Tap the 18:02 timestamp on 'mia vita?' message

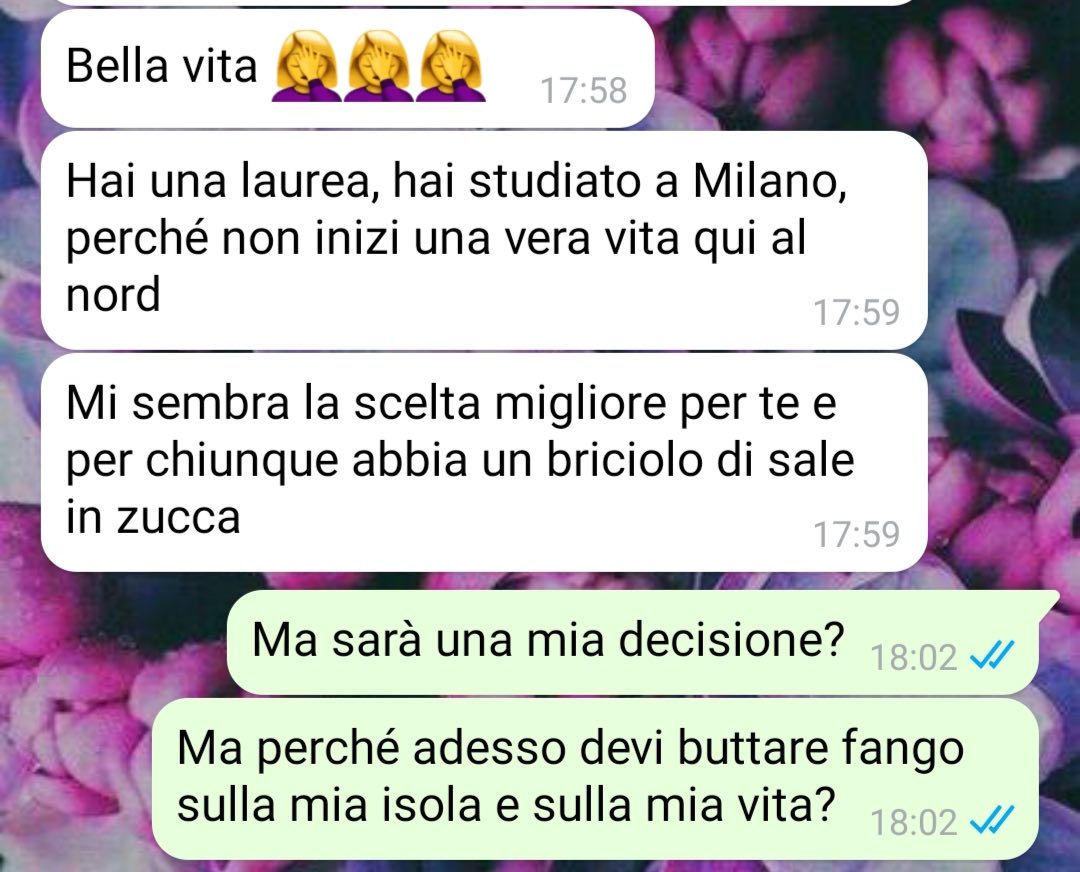click(x=913, y=822)
